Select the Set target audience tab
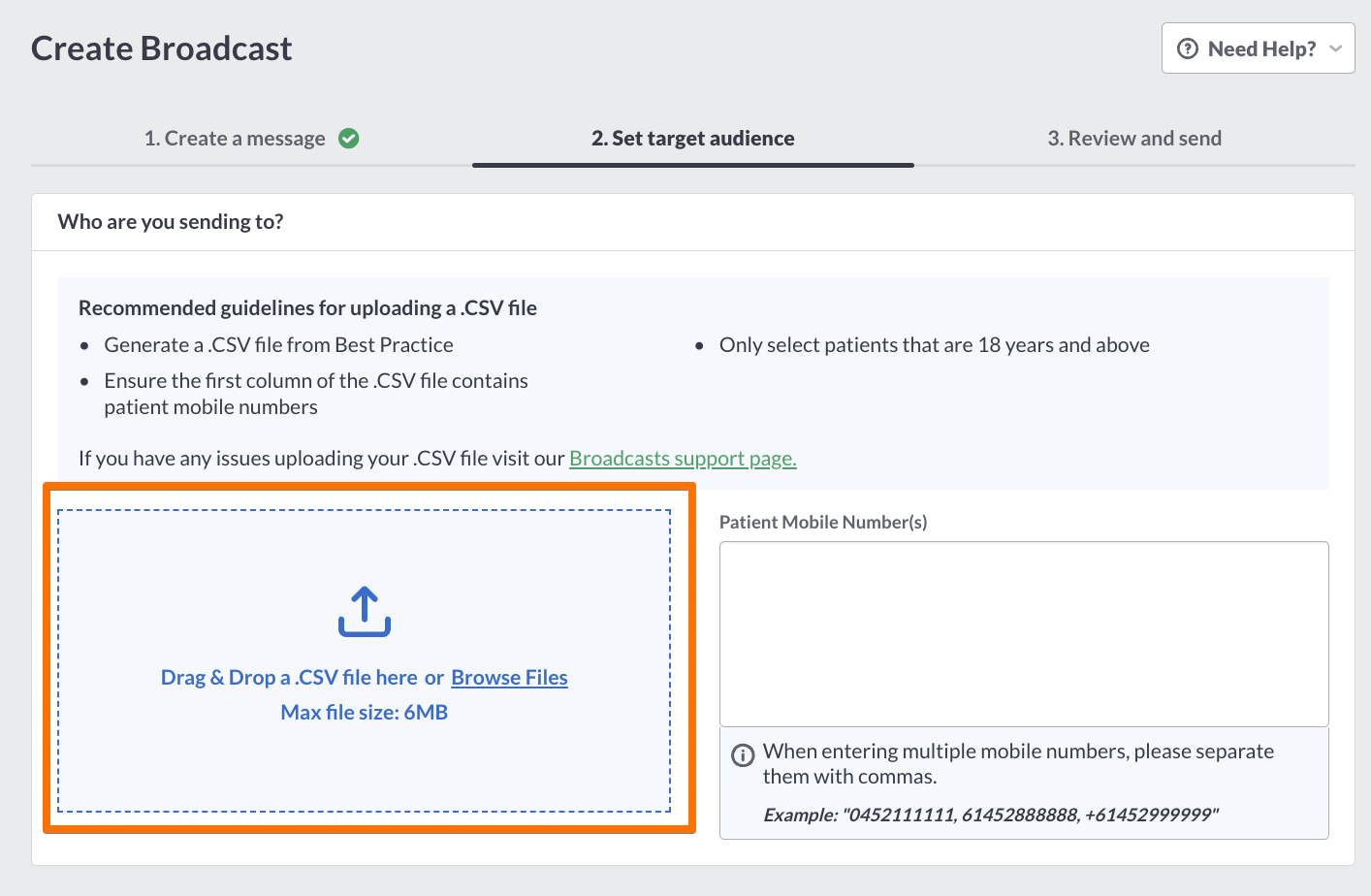This screenshot has width=1371, height=896. (x=692, y=139)
